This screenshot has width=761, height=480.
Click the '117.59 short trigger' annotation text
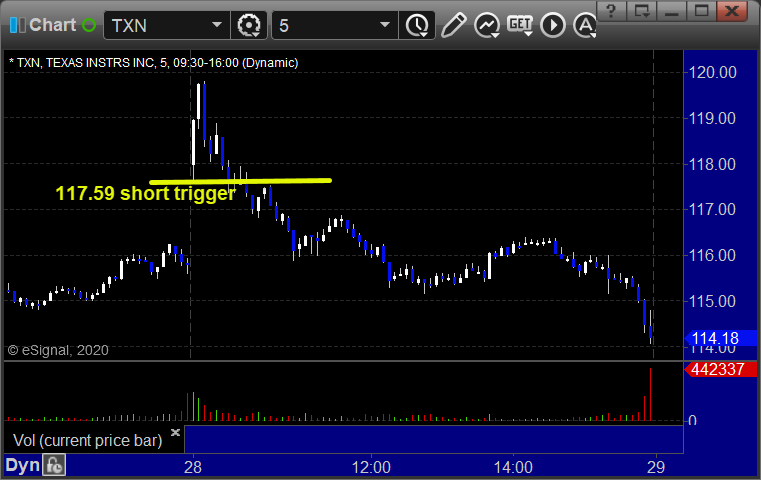click(x=146, y=193)
